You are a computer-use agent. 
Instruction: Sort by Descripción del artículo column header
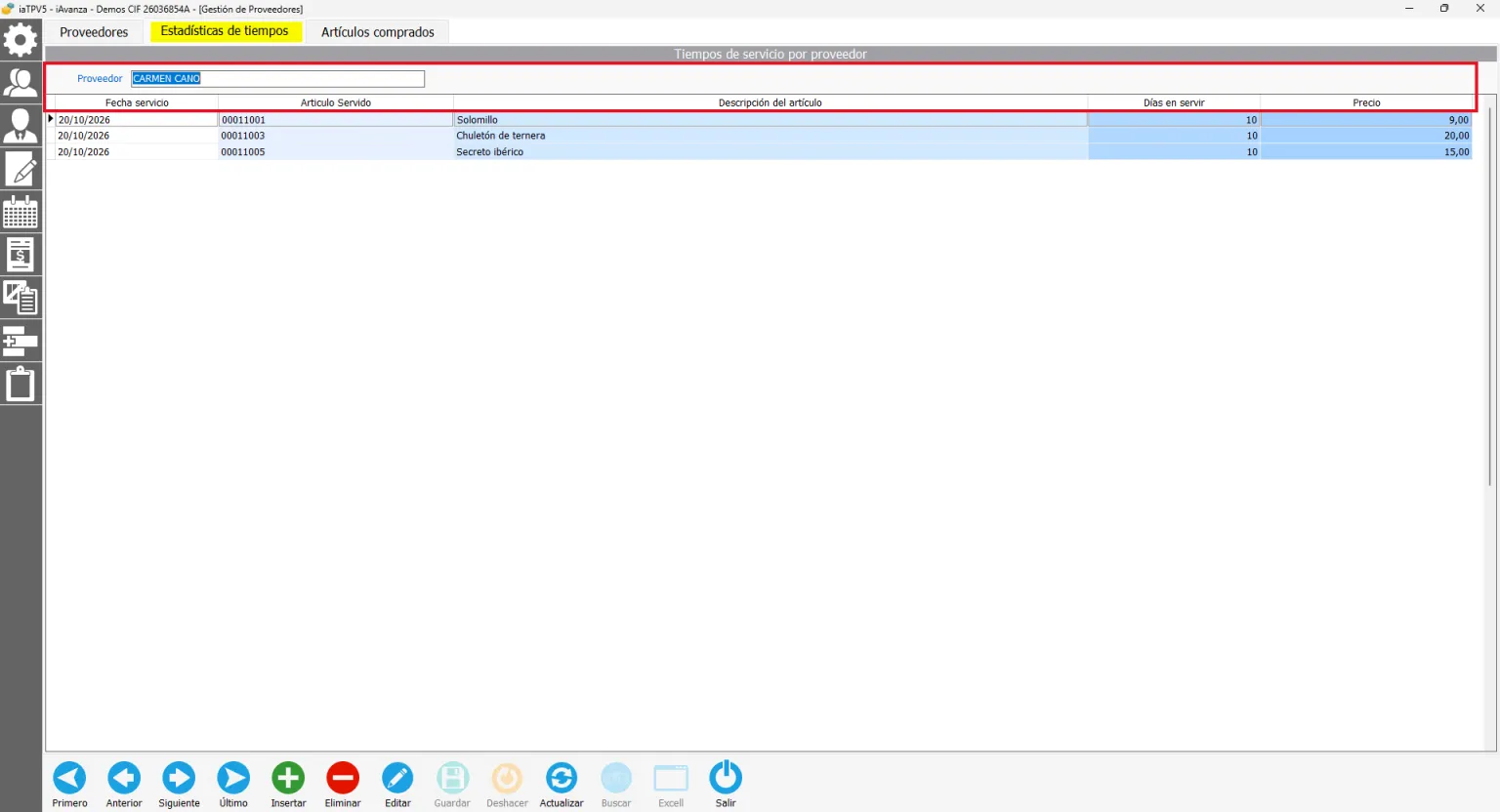(x=771, y=102)
